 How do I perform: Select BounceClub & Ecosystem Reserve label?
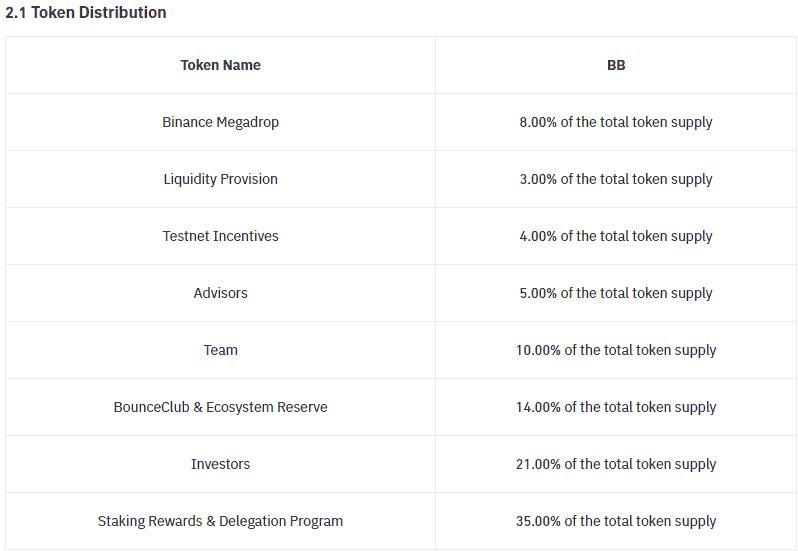tap(220, 407)
